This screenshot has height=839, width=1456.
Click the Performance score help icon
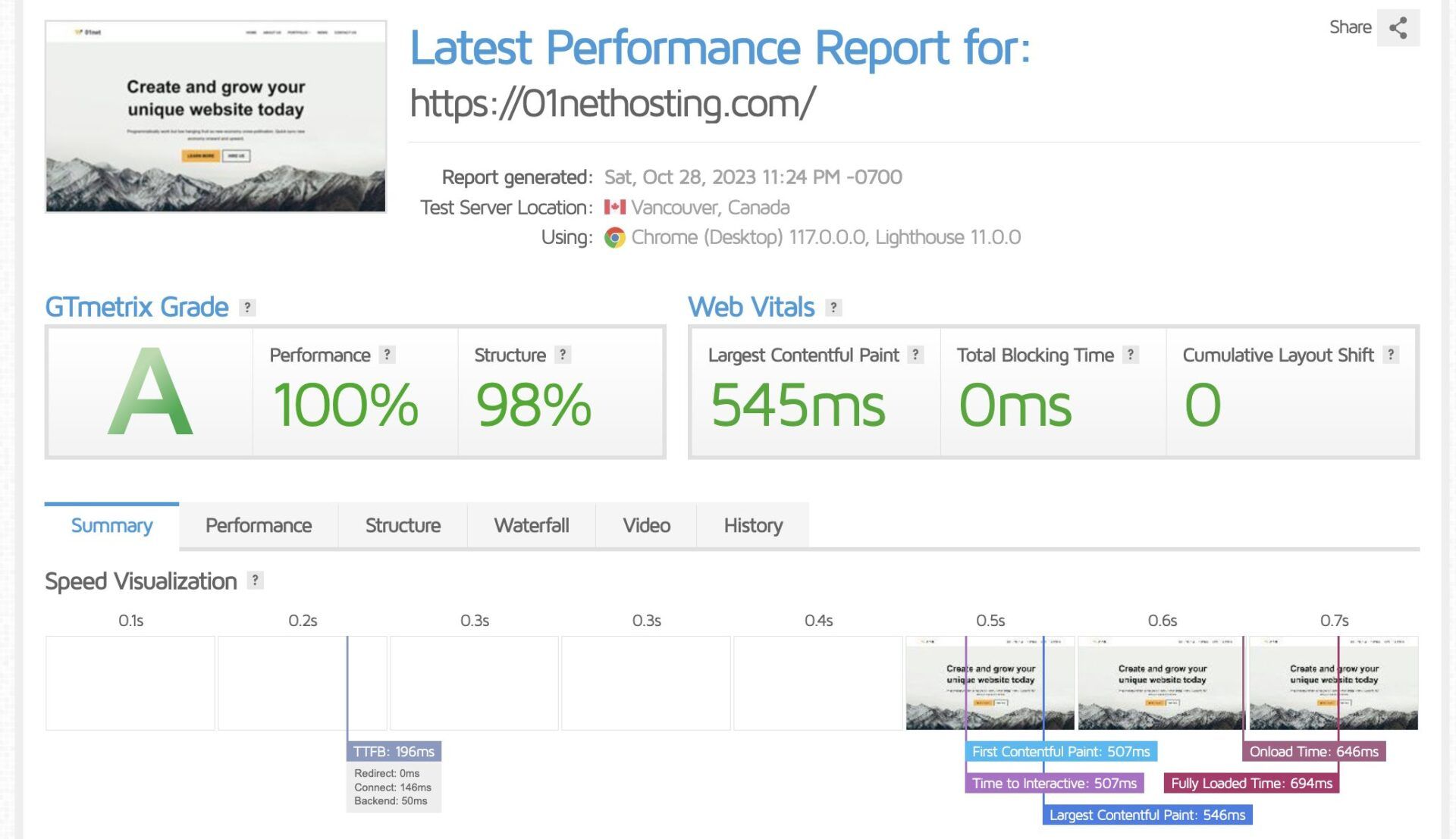pyautogui.click(x=387, y=355)
